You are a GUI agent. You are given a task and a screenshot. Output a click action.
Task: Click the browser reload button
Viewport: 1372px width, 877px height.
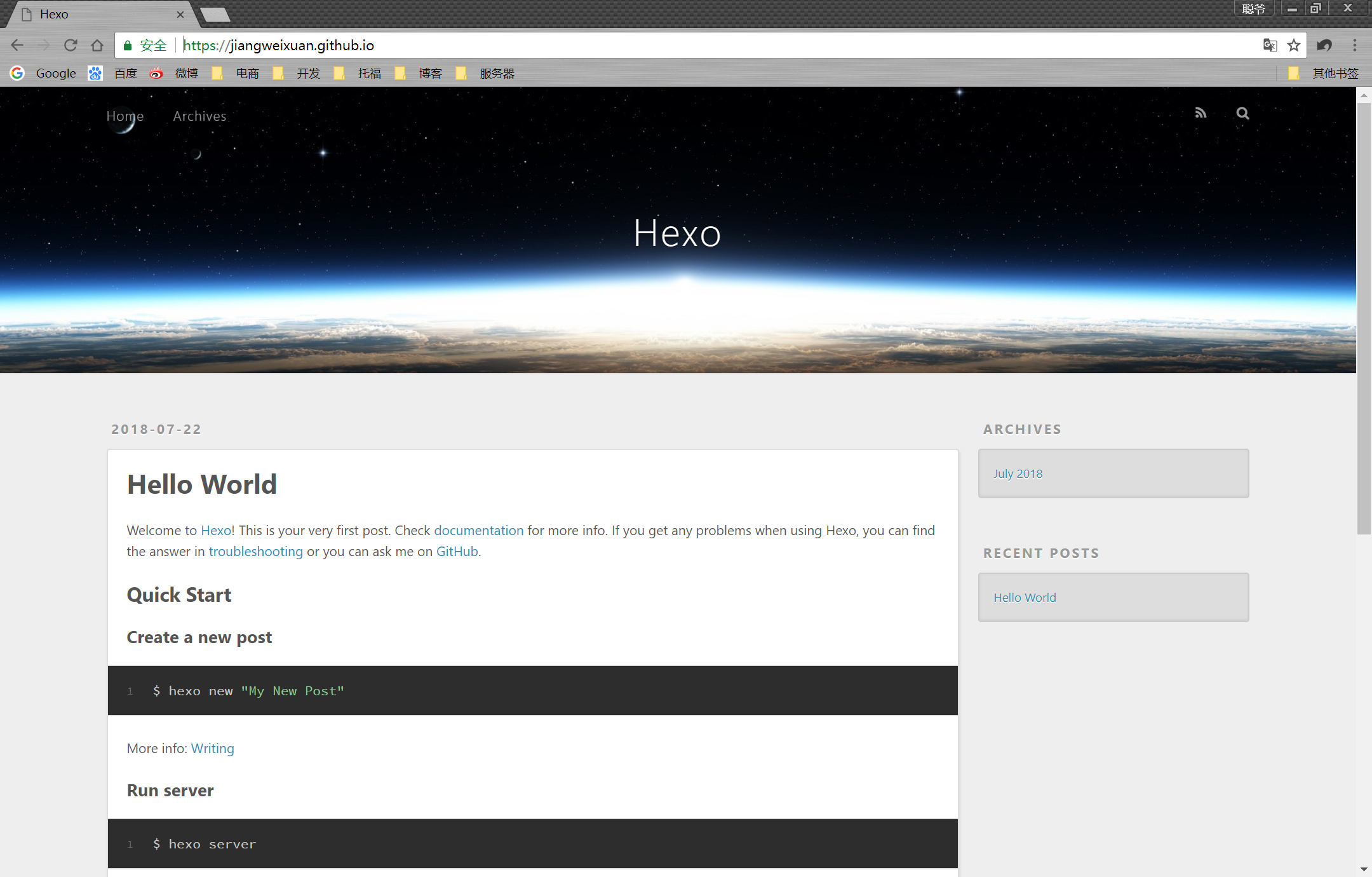click(71, 45)
